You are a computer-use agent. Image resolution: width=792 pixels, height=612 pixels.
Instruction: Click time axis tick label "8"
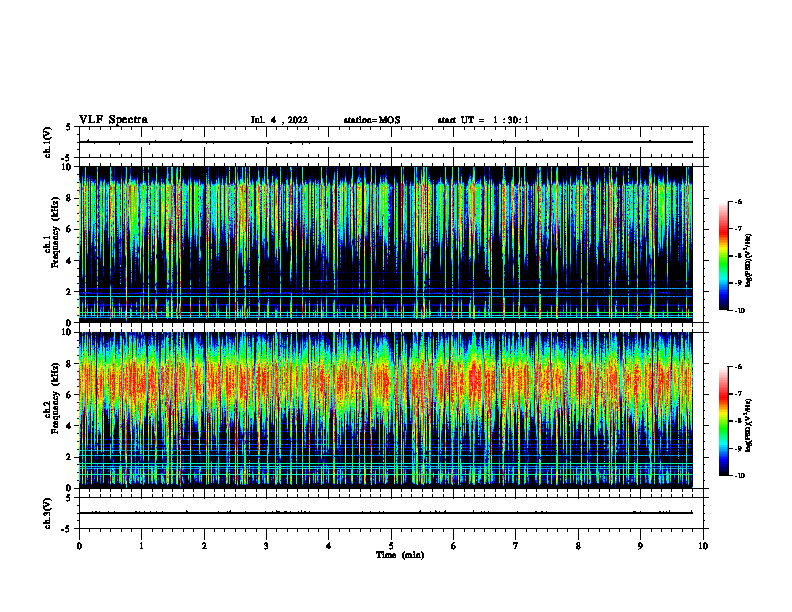(x=578, y=546)
